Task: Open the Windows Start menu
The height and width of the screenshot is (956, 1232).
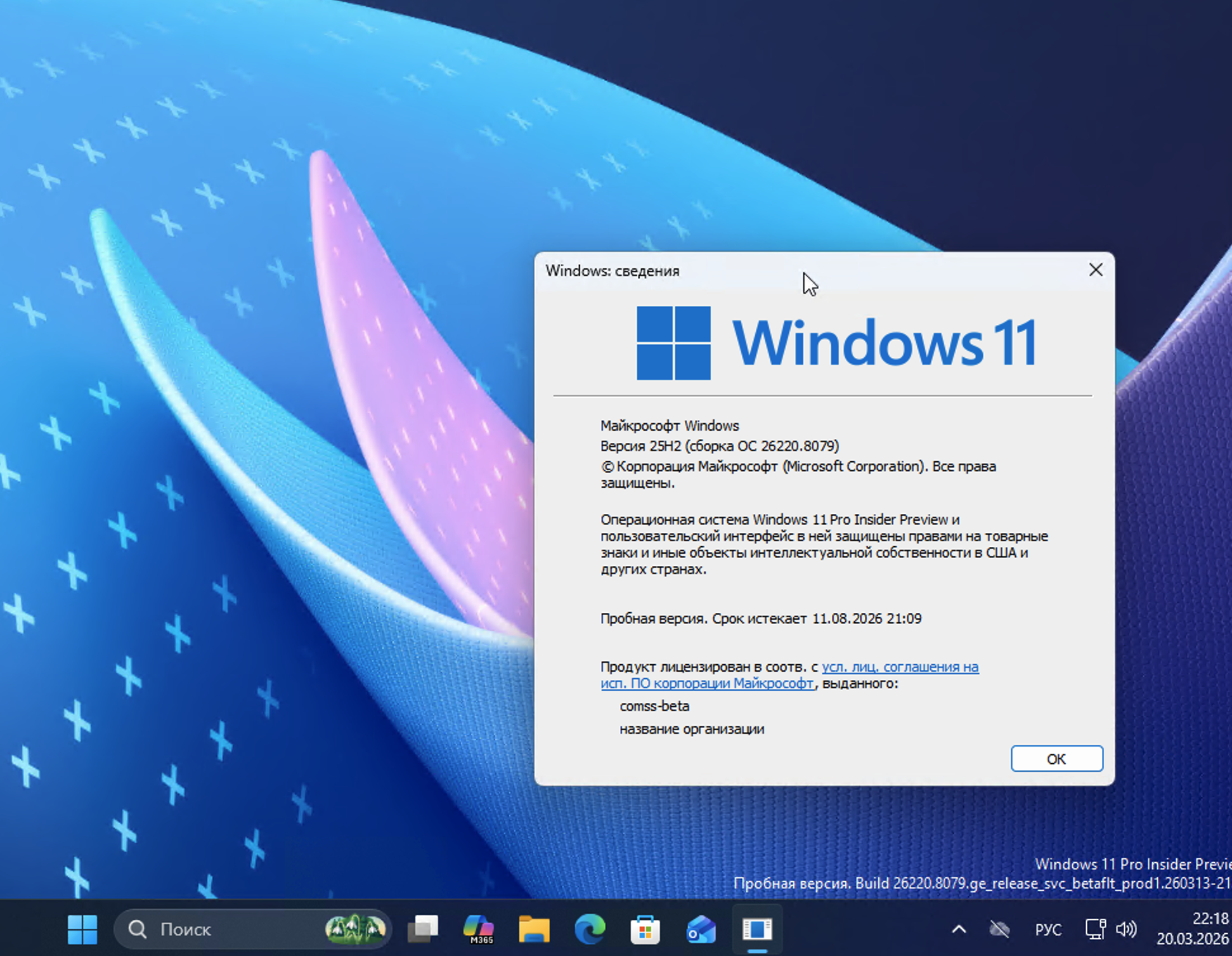Action: pyautogui.click(x=82, y=929)
